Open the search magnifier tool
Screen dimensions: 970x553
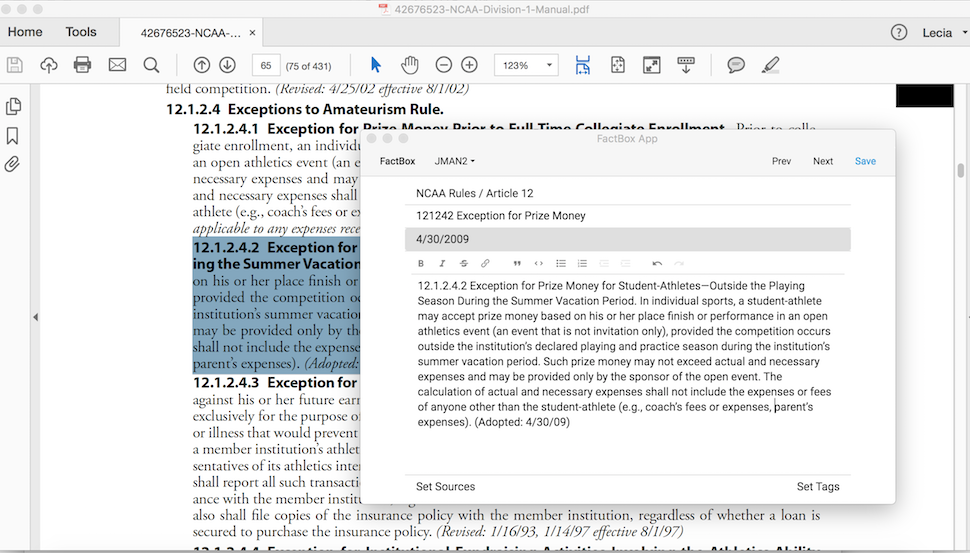152,65
